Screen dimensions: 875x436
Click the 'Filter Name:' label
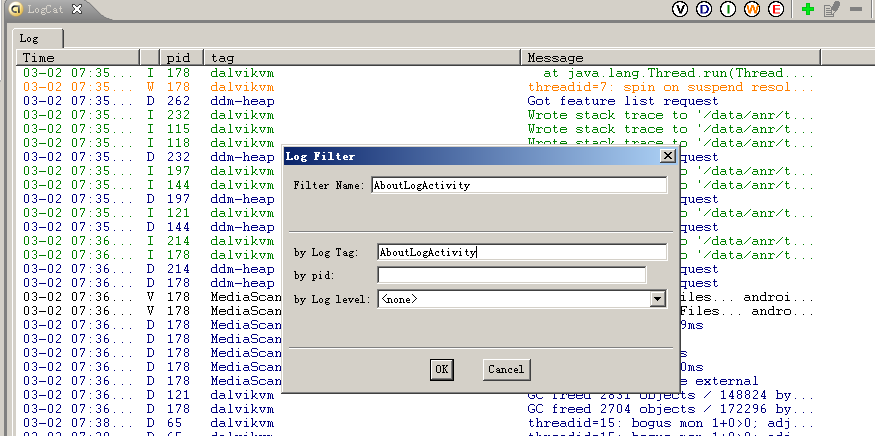pos(329,185)
